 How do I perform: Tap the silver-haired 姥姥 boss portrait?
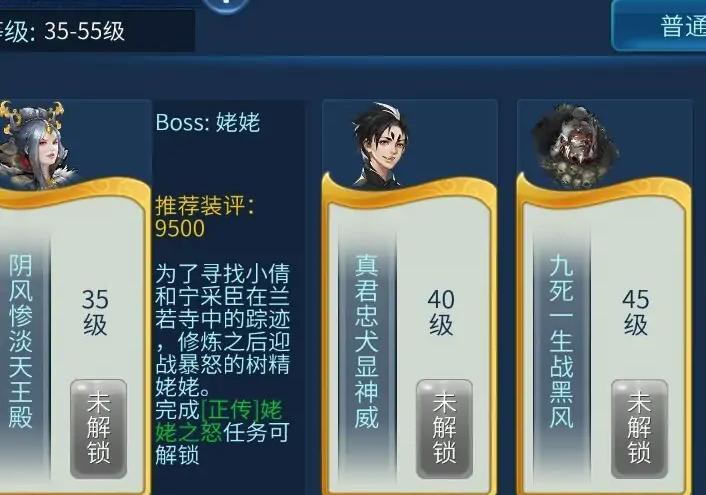pos(36,145)
